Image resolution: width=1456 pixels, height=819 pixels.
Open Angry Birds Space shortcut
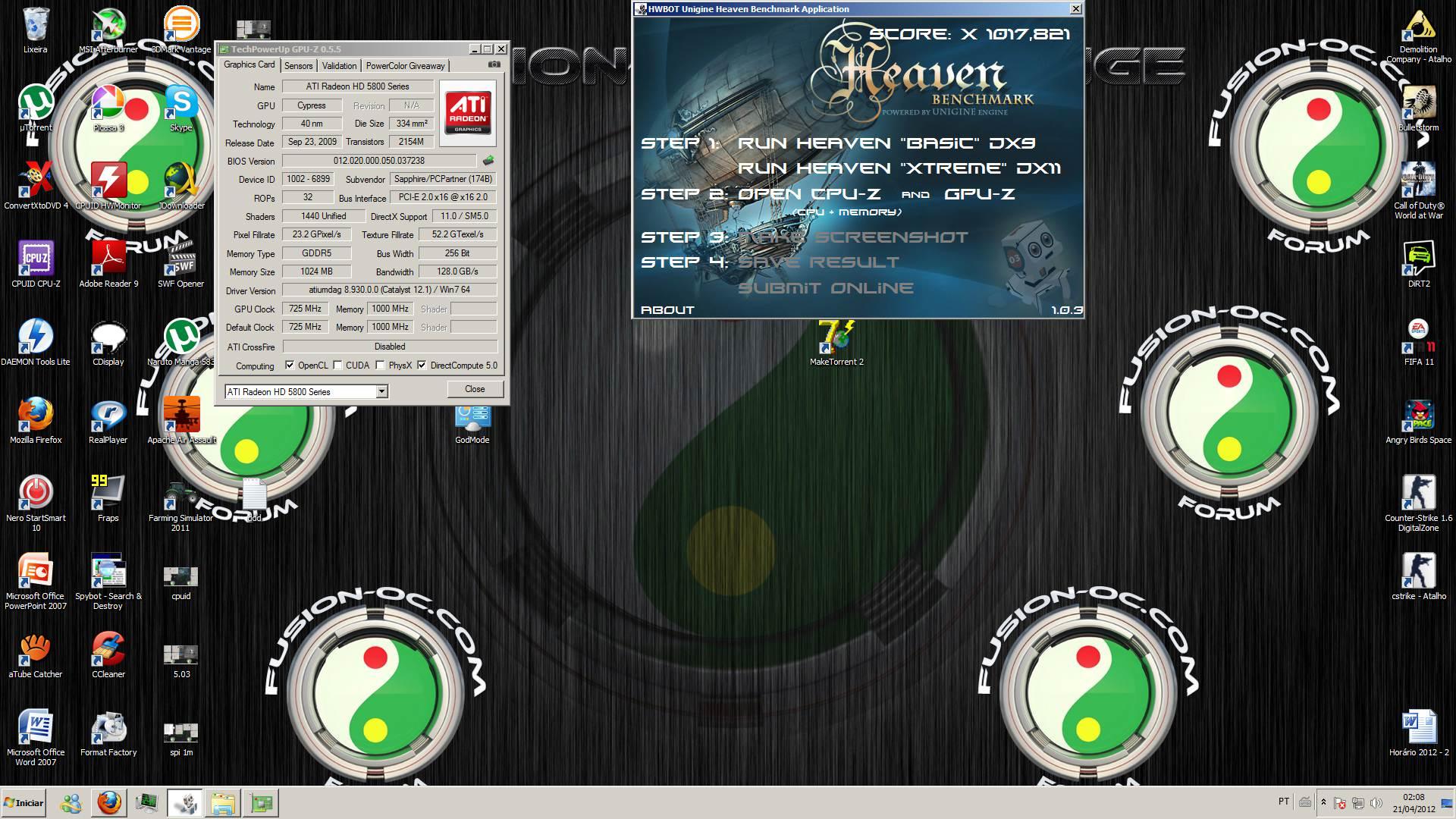(1418, 421)
